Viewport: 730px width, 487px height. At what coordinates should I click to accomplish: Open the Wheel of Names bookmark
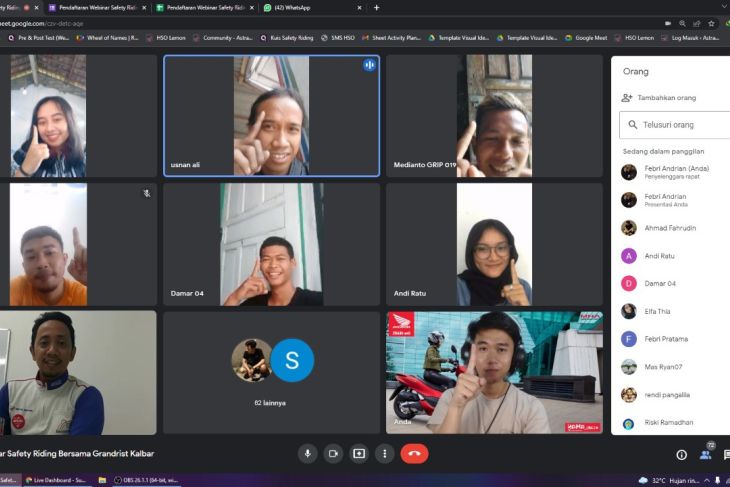click(x=107, y=38)
